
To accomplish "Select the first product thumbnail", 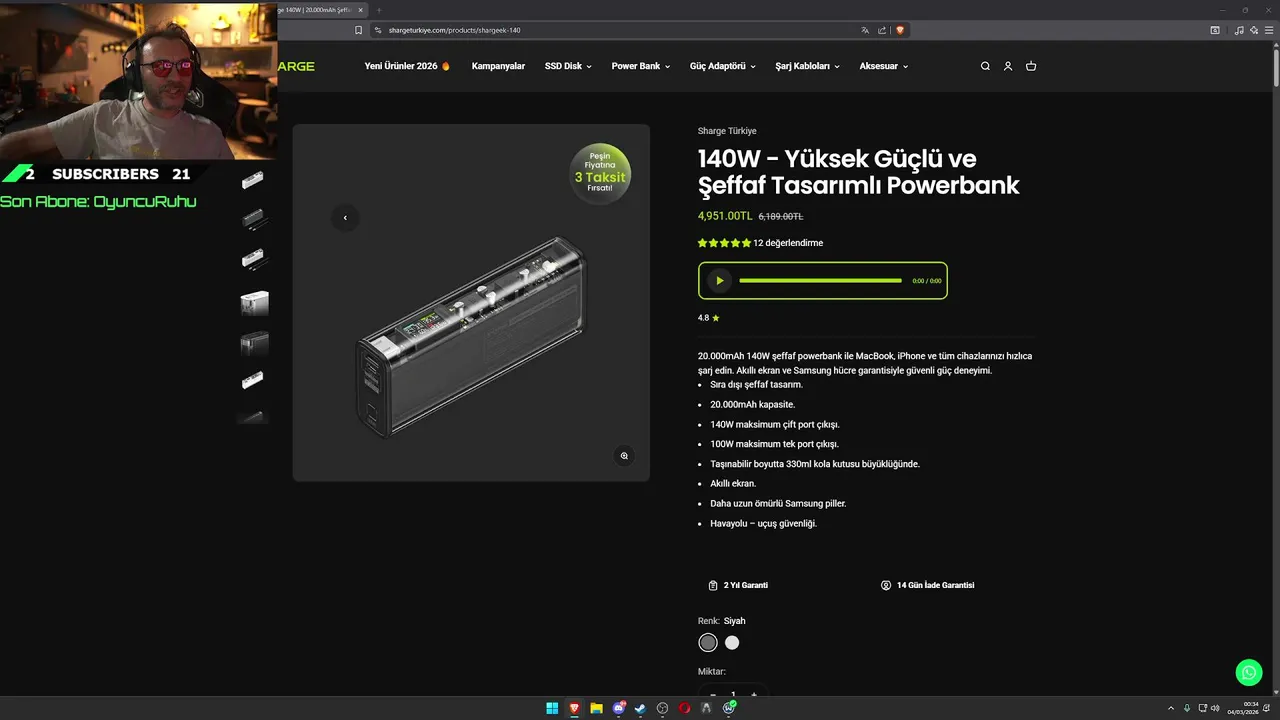I will click(253, 180).
